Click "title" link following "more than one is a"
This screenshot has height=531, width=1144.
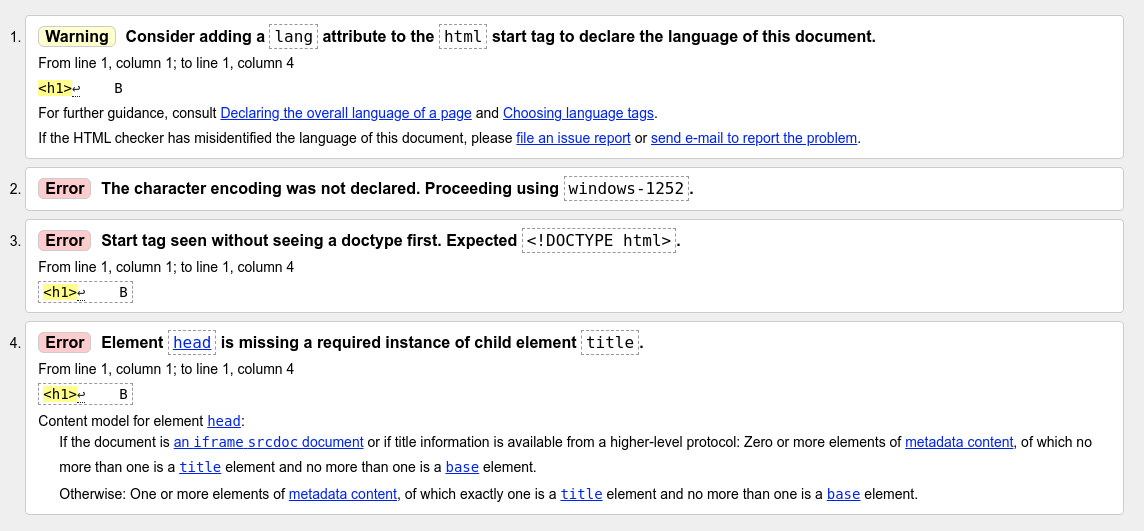pyautogui.click(x=200, y=467)
